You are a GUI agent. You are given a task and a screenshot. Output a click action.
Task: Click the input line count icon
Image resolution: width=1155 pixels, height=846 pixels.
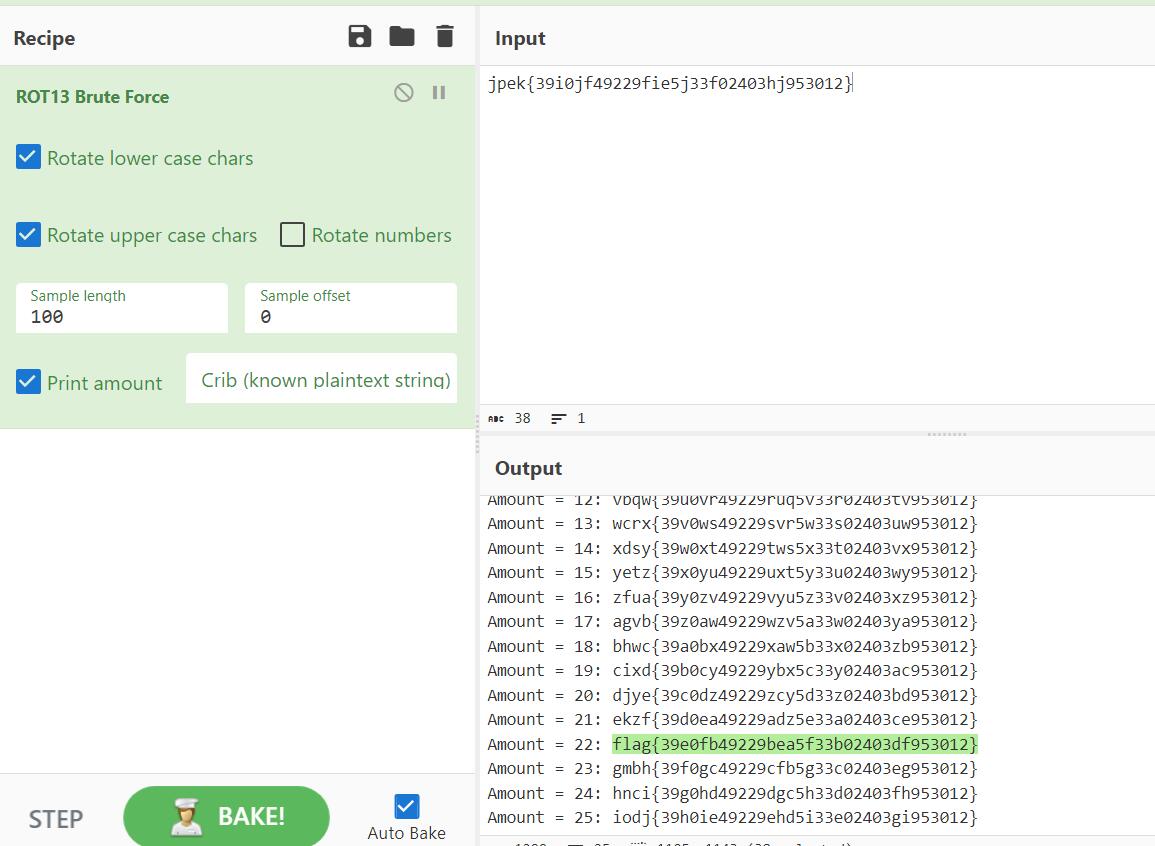pos(559,418)
